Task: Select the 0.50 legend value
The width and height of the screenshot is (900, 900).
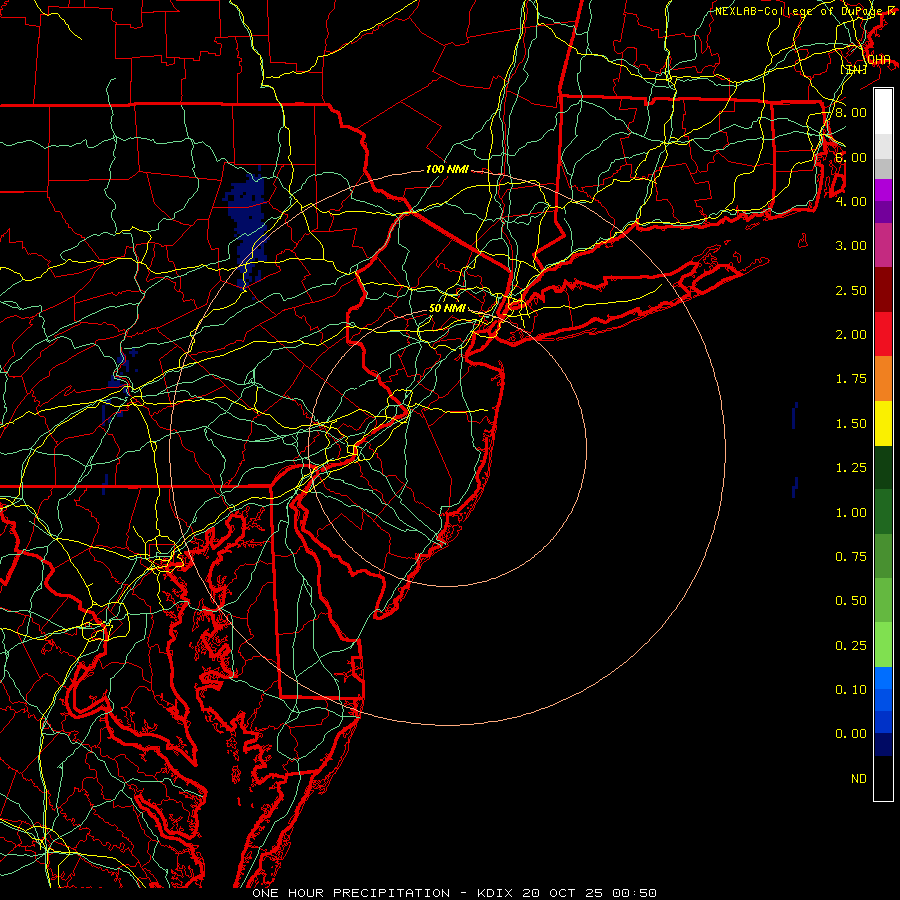Action: [x=851, y=601]
